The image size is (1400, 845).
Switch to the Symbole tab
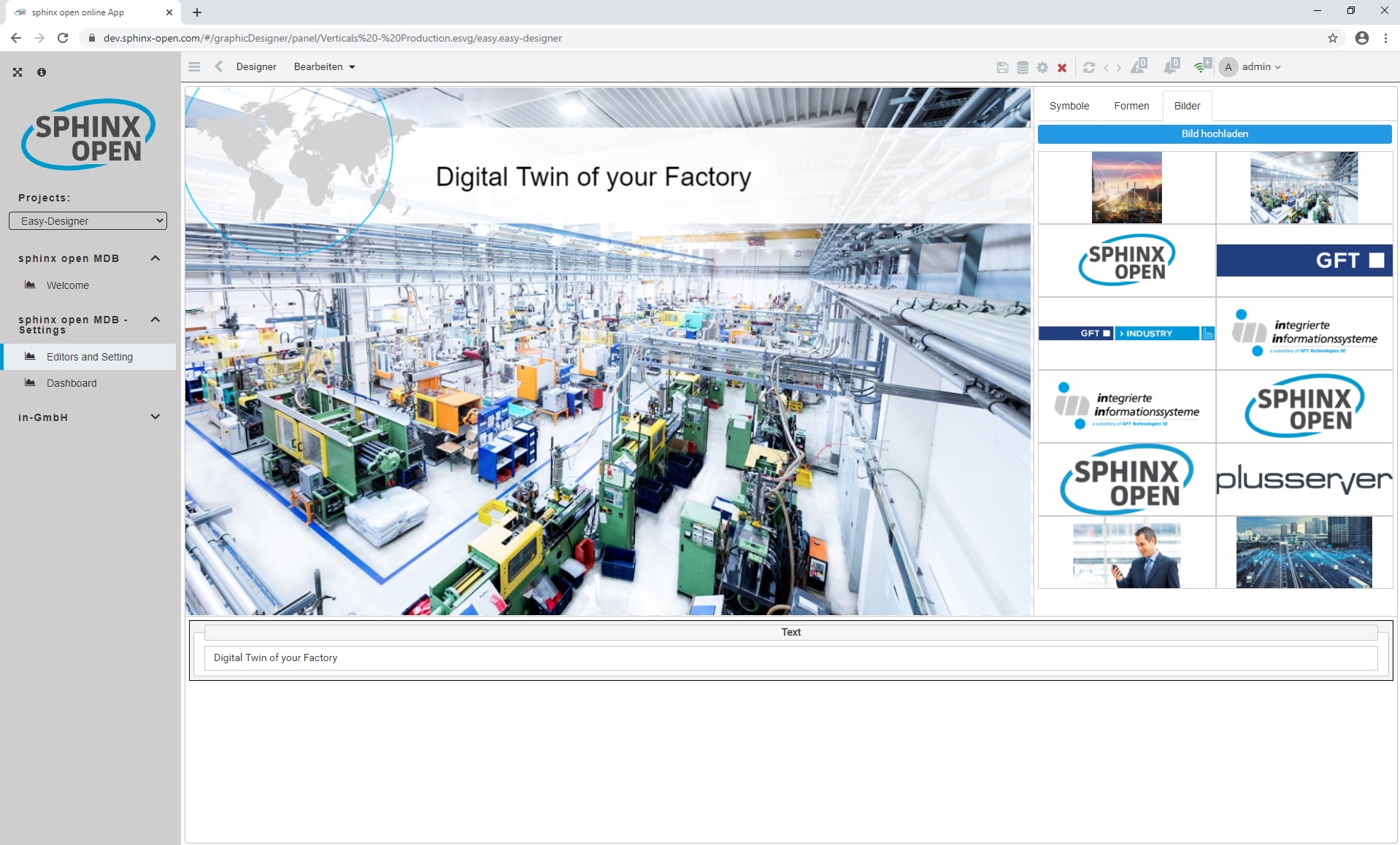[x=1069, y=106]
